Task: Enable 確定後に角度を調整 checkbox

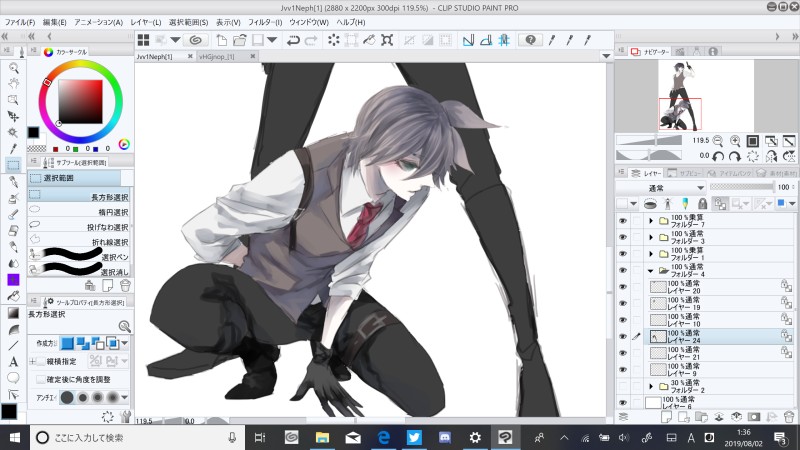Action: click(x=40, y=379)
